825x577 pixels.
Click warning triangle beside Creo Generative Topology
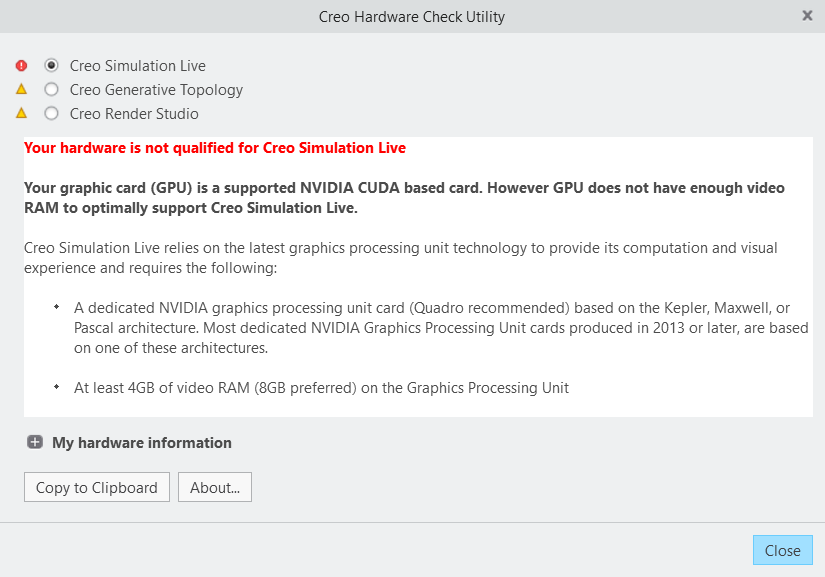(x=21, y=90)
